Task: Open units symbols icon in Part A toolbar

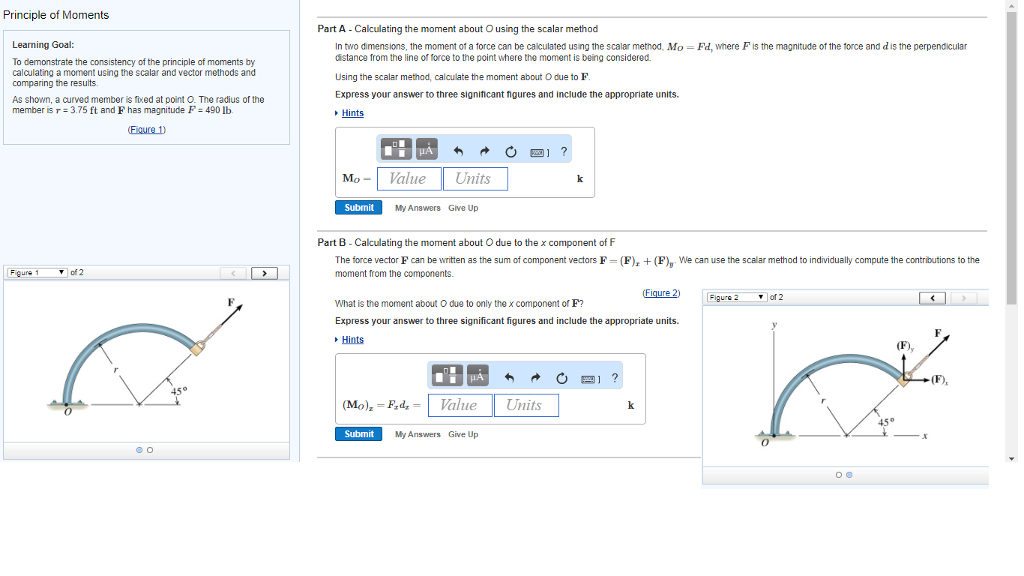Action: (426, 149)
